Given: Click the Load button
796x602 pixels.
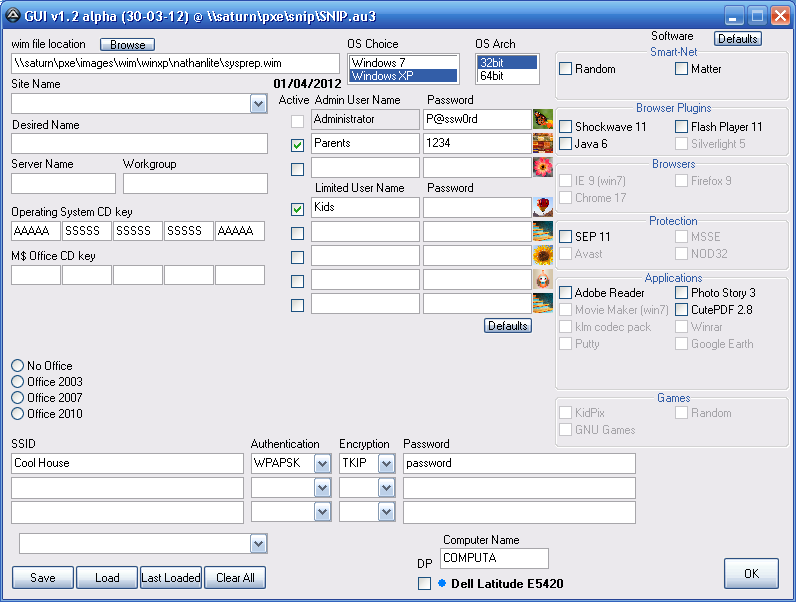Looking at the screenshot, I should point(107,578).
